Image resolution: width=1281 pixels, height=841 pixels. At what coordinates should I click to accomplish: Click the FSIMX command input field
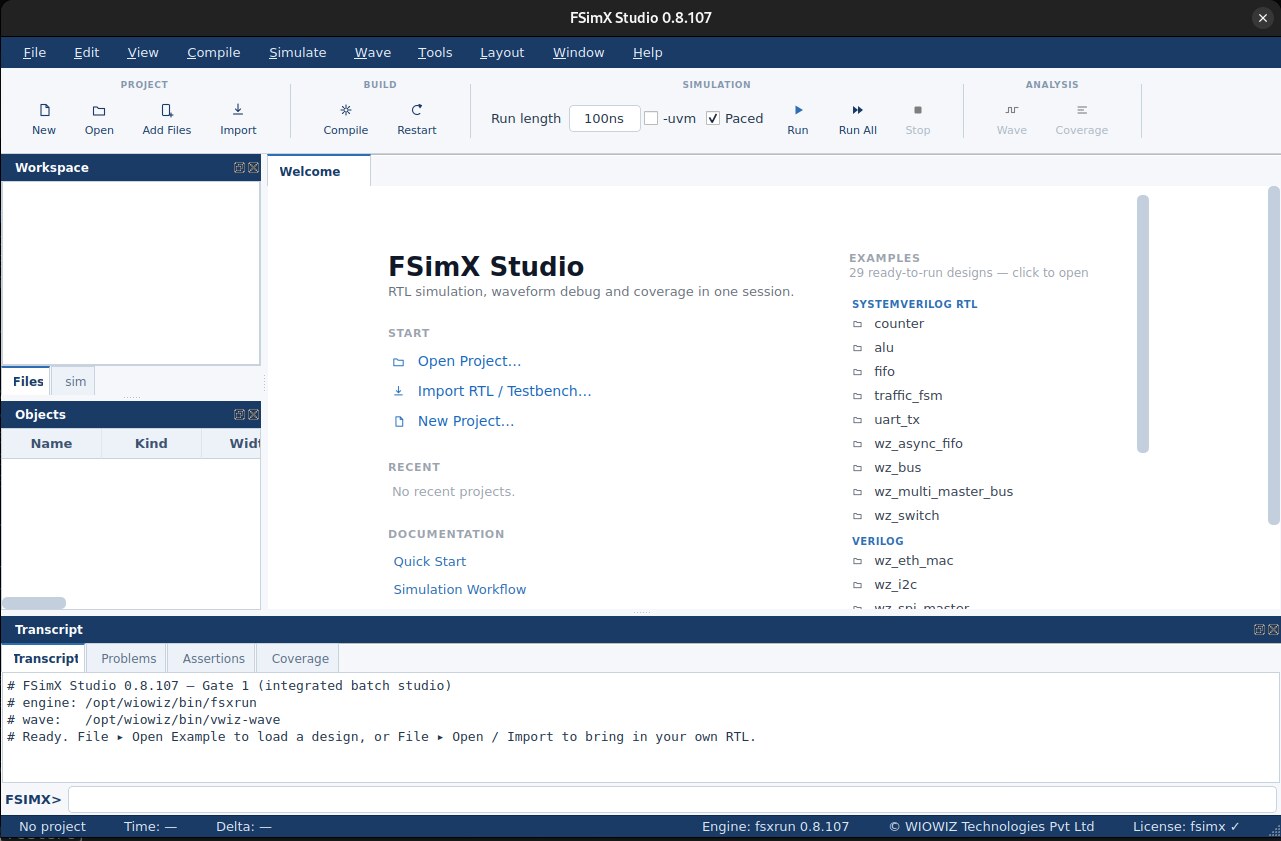point(672,799)
